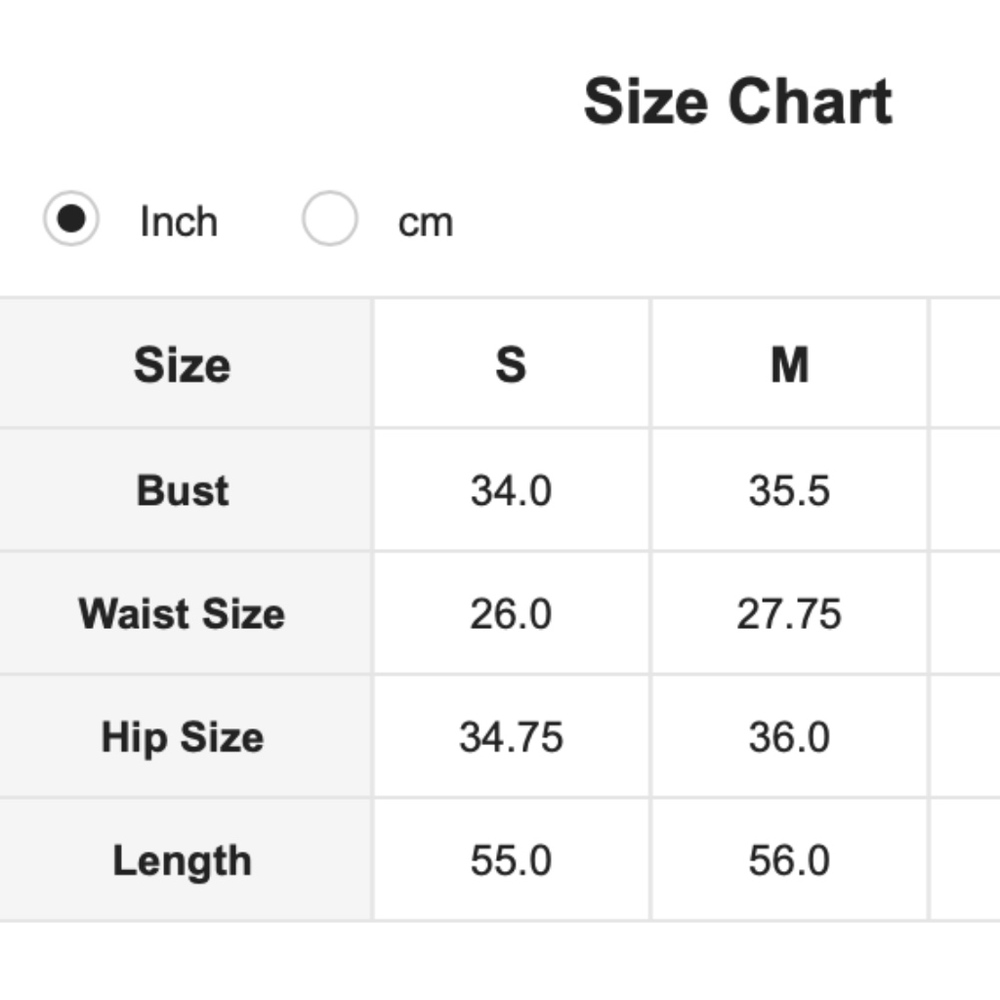Select the Inch radio button
This screenshot has width=1000, height=1000.
71,219
